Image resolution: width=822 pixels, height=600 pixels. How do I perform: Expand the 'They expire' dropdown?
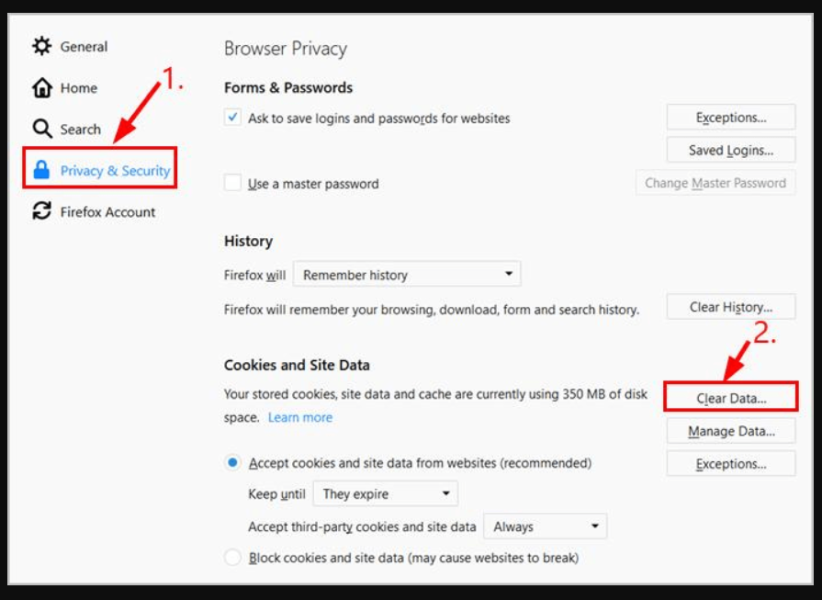pyautogui.click(x=385, y=494)
